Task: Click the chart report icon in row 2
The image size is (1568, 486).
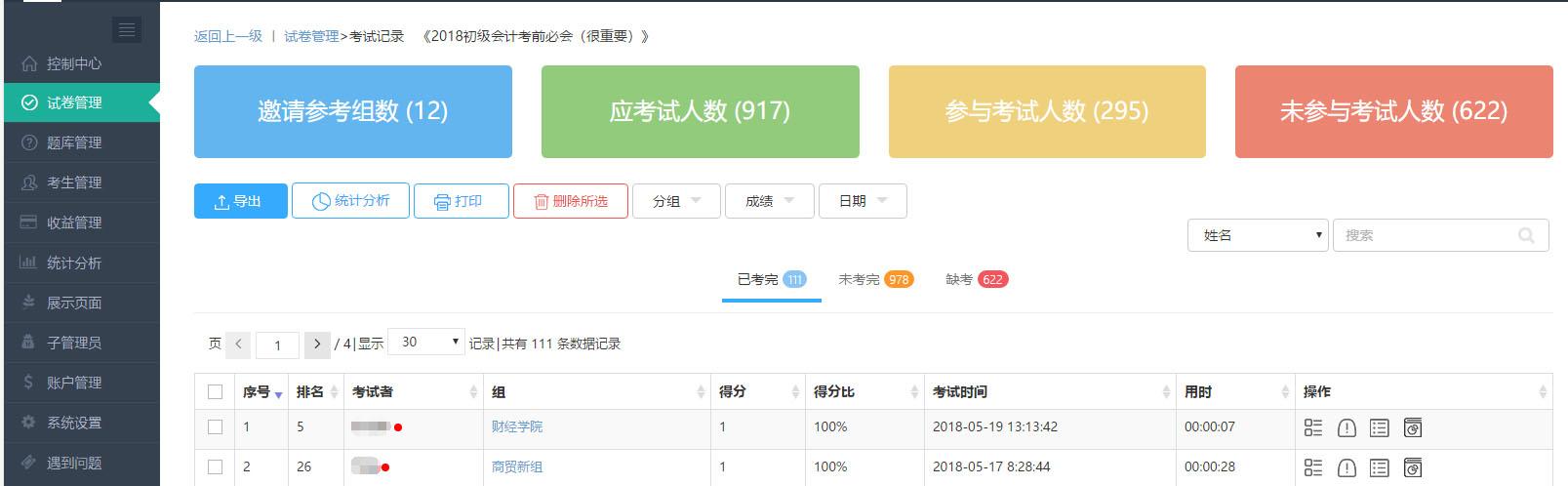Action: click(x=1412, y=467)
